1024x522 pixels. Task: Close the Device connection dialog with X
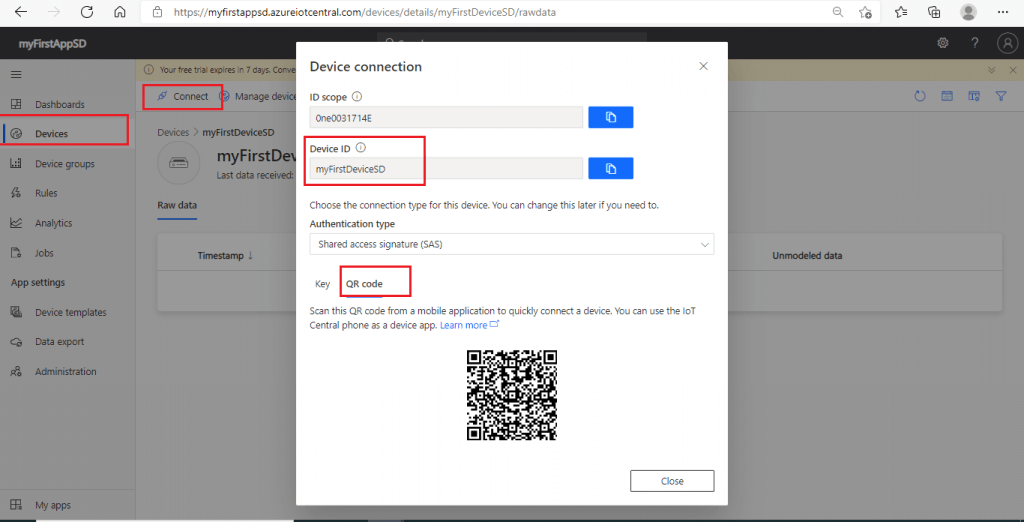(x=703, y=66)
